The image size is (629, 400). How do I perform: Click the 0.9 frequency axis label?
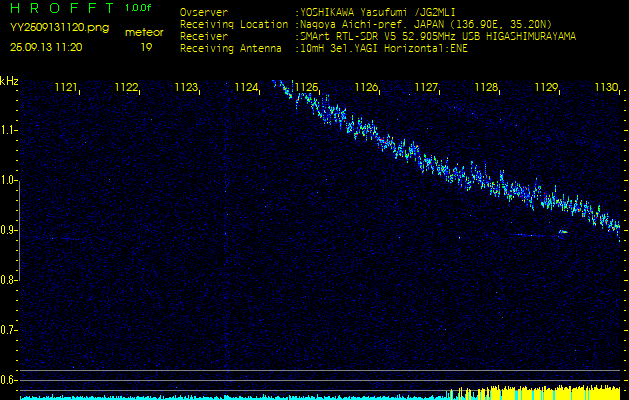pos(9,230)
